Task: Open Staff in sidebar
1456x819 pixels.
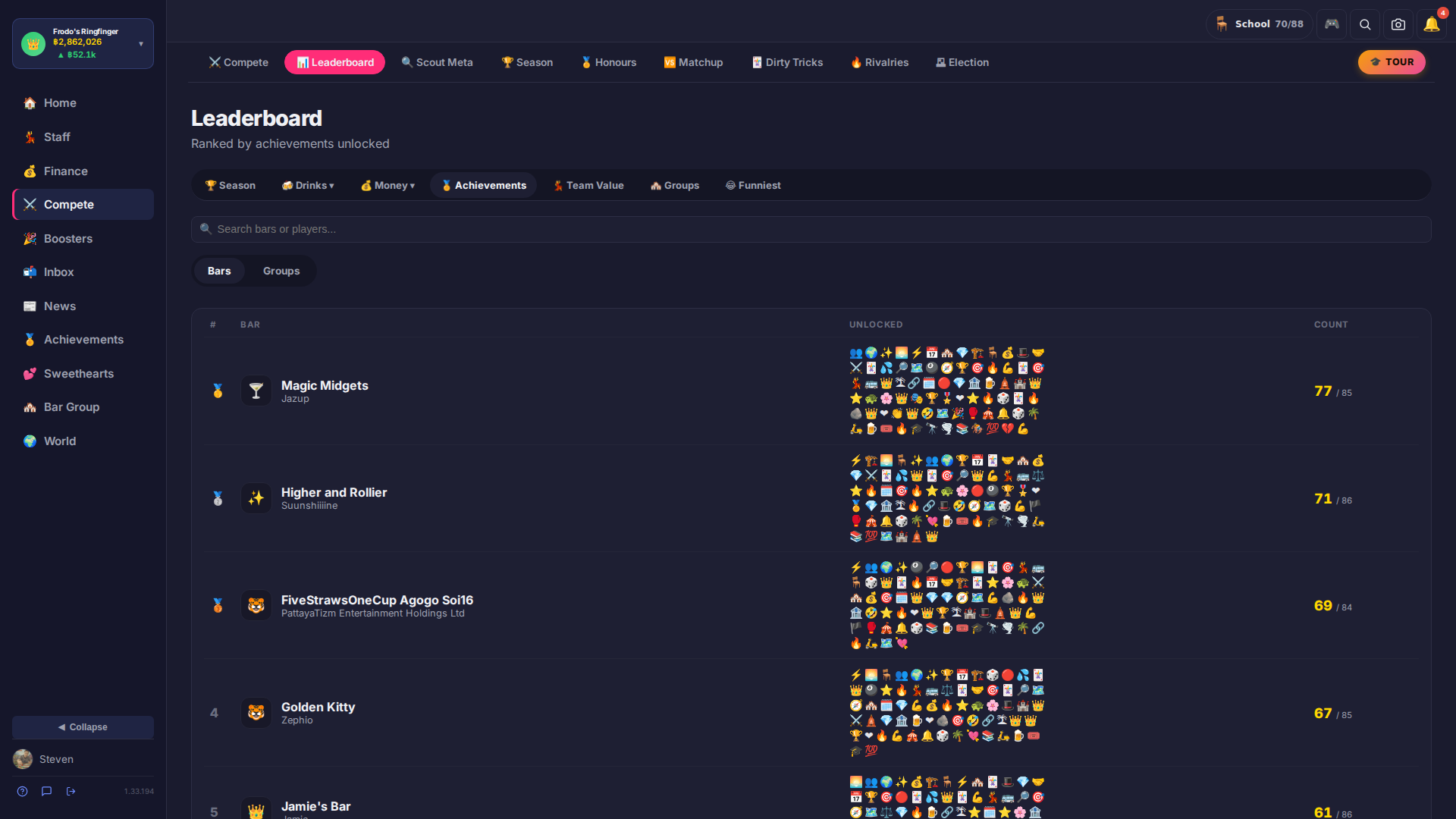Action: click(83, 137)
